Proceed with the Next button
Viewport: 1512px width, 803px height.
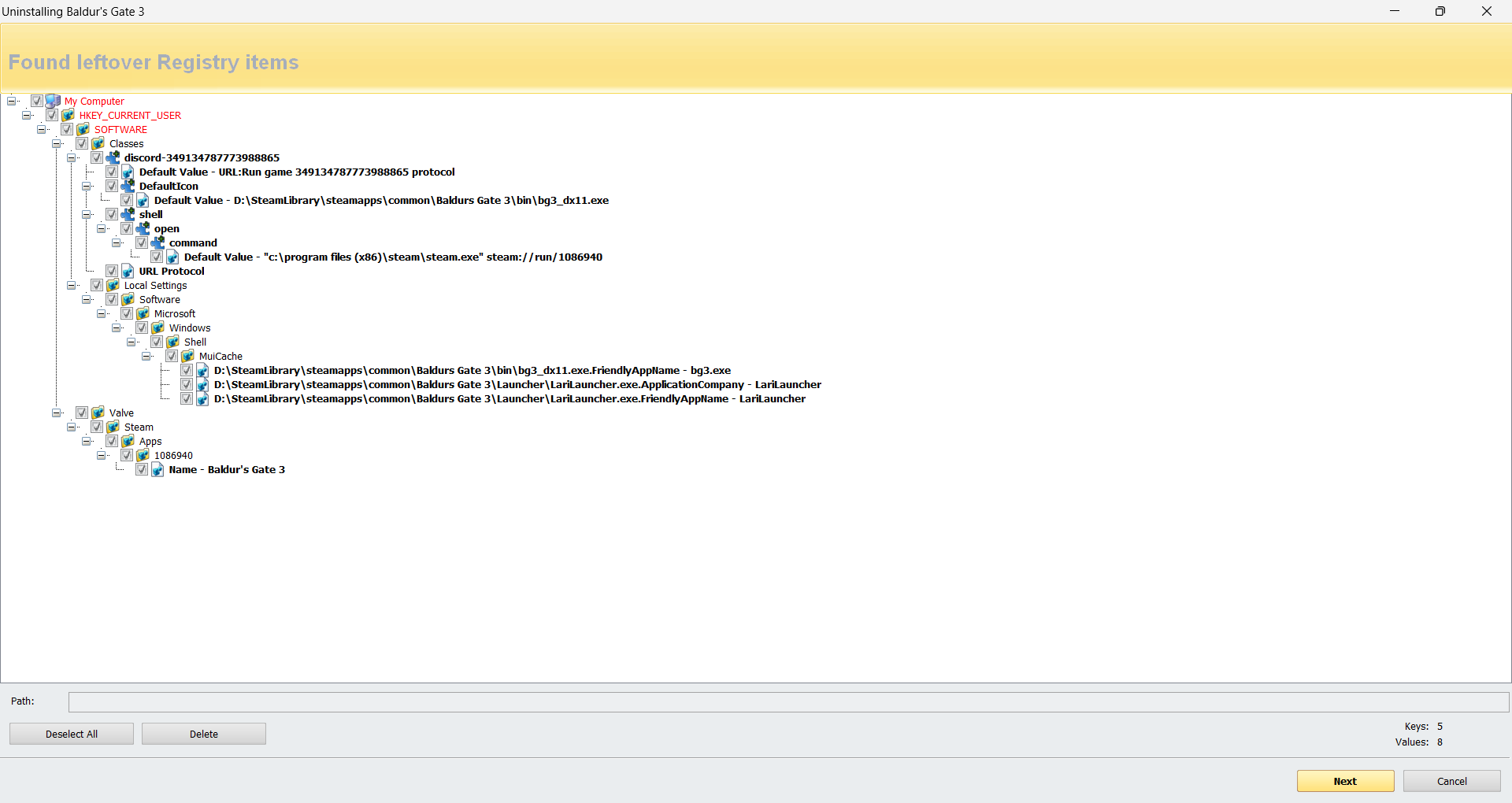[x=1345, y=781]
